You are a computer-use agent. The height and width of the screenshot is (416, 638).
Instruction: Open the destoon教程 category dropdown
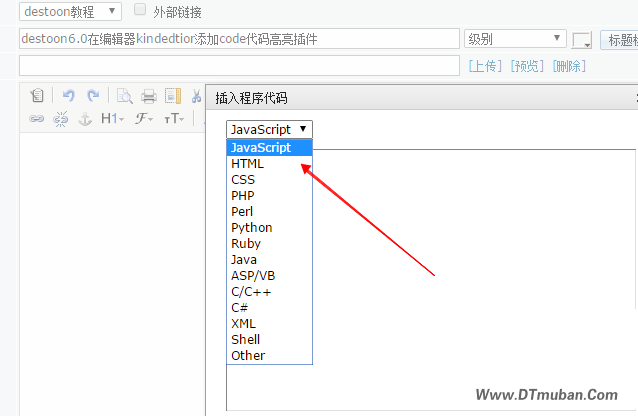[x=70, y=11]
